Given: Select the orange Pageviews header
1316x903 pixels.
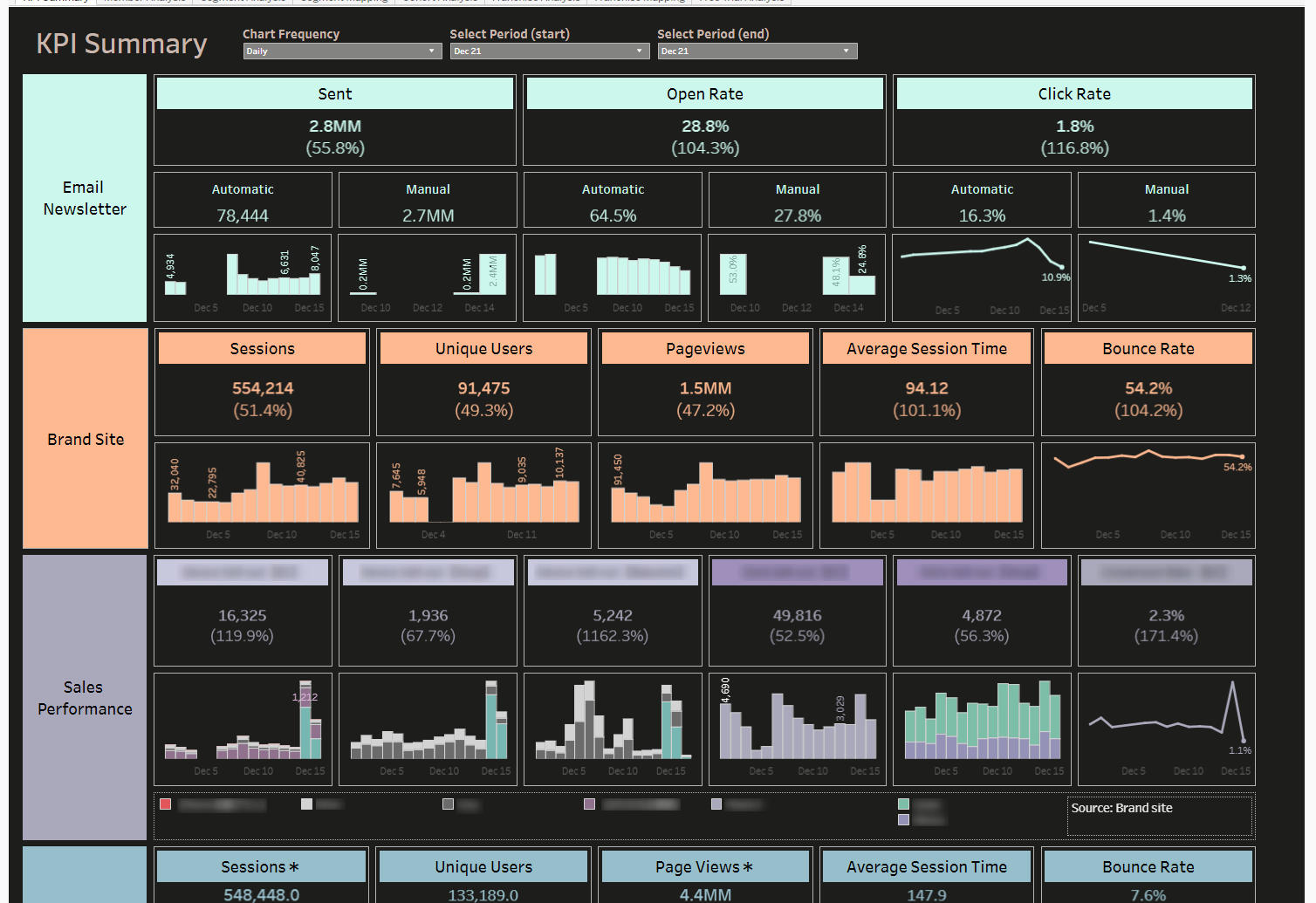Looking at the screenshot, I should (705, 349).
